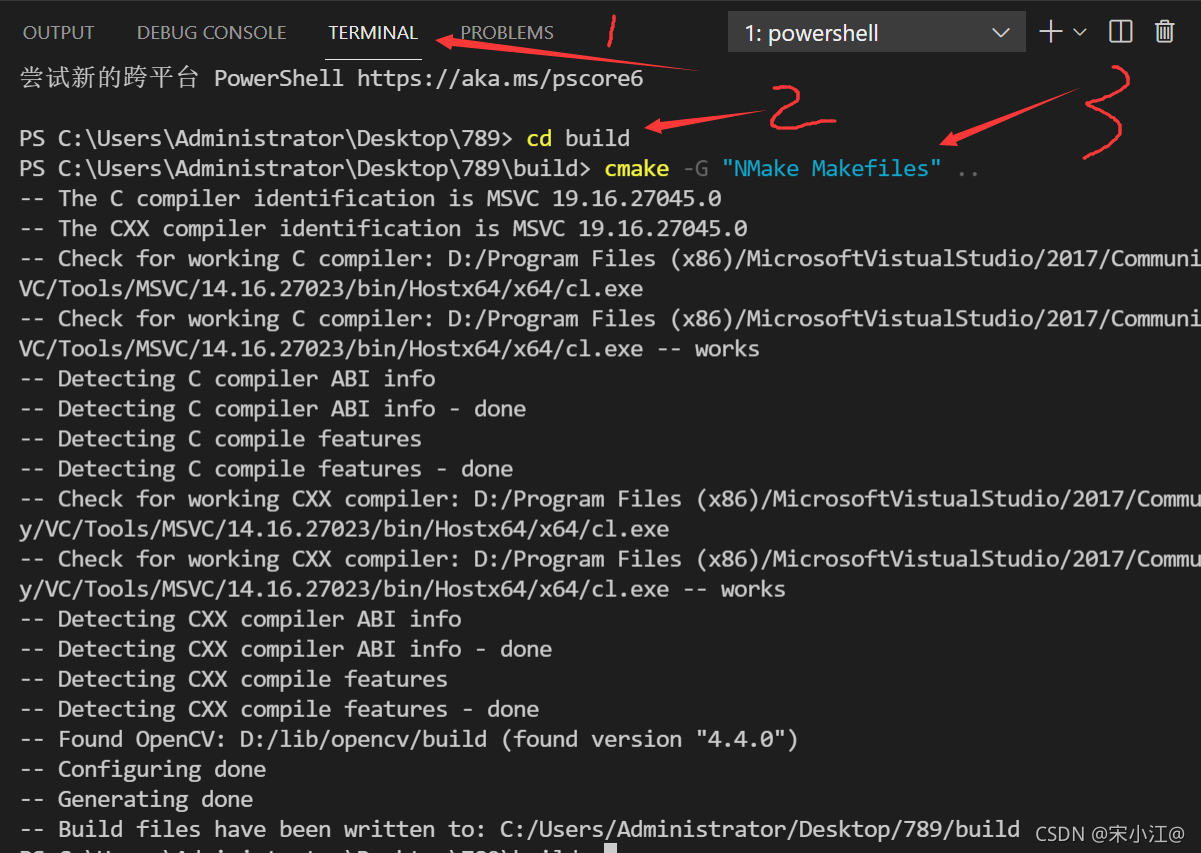Screen dimensions: 1201x853
Task: Click 'Detecting CXX compile features - done' line
Action: coord(279,708)
